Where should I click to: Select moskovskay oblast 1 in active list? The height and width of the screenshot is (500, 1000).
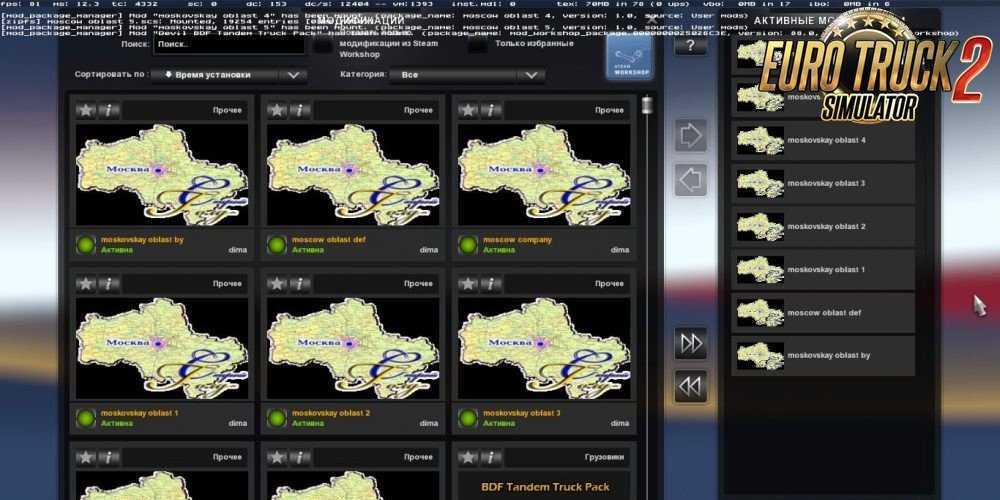point(823,270)
